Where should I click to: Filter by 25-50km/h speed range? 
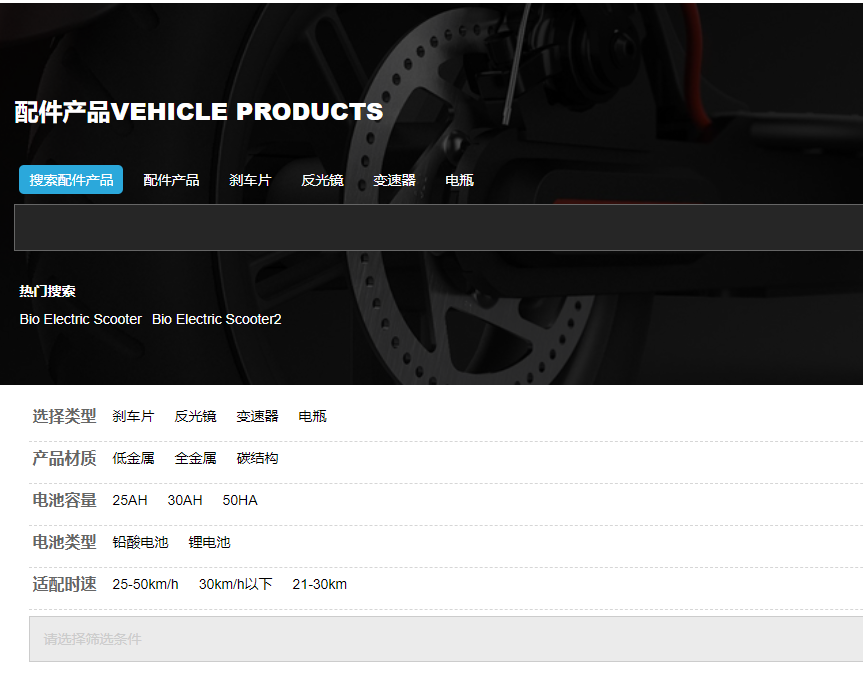[x=144, y=584]
